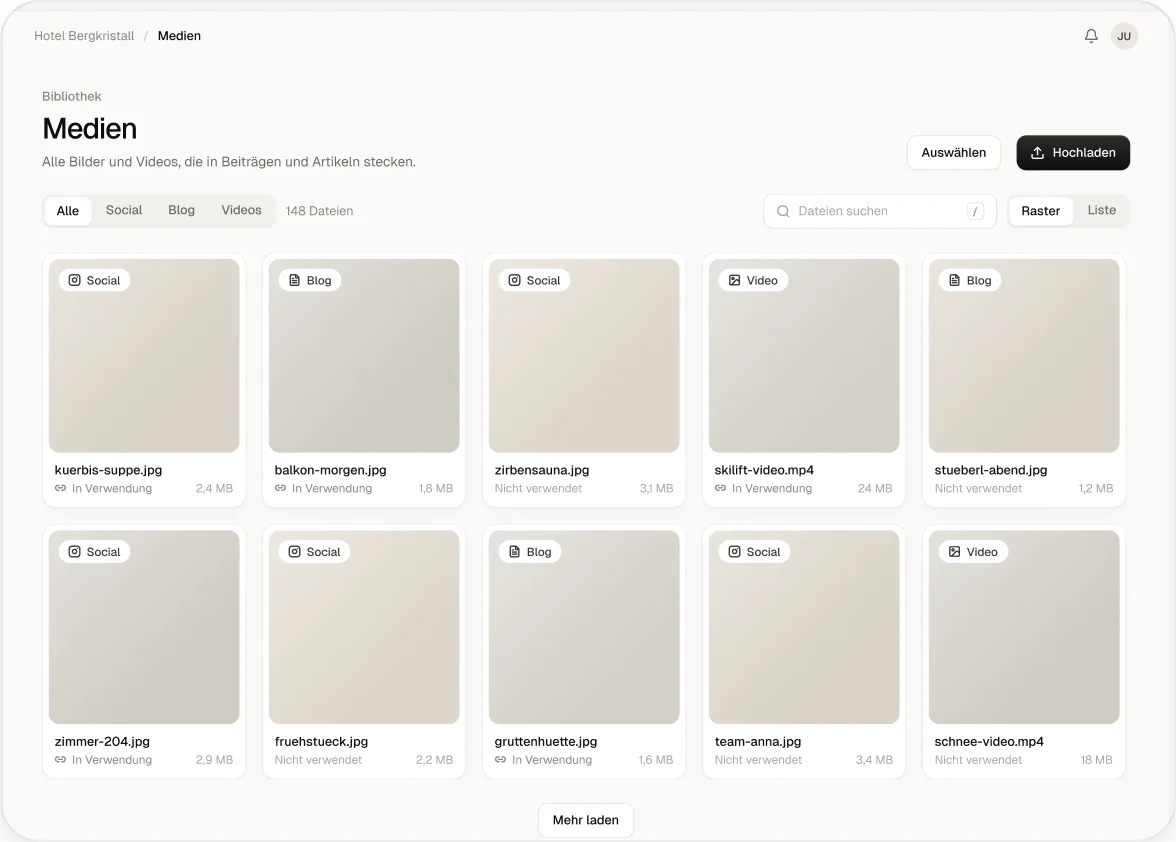Click the file name stueberl-abend.jpg

click(x=991, y=470)
